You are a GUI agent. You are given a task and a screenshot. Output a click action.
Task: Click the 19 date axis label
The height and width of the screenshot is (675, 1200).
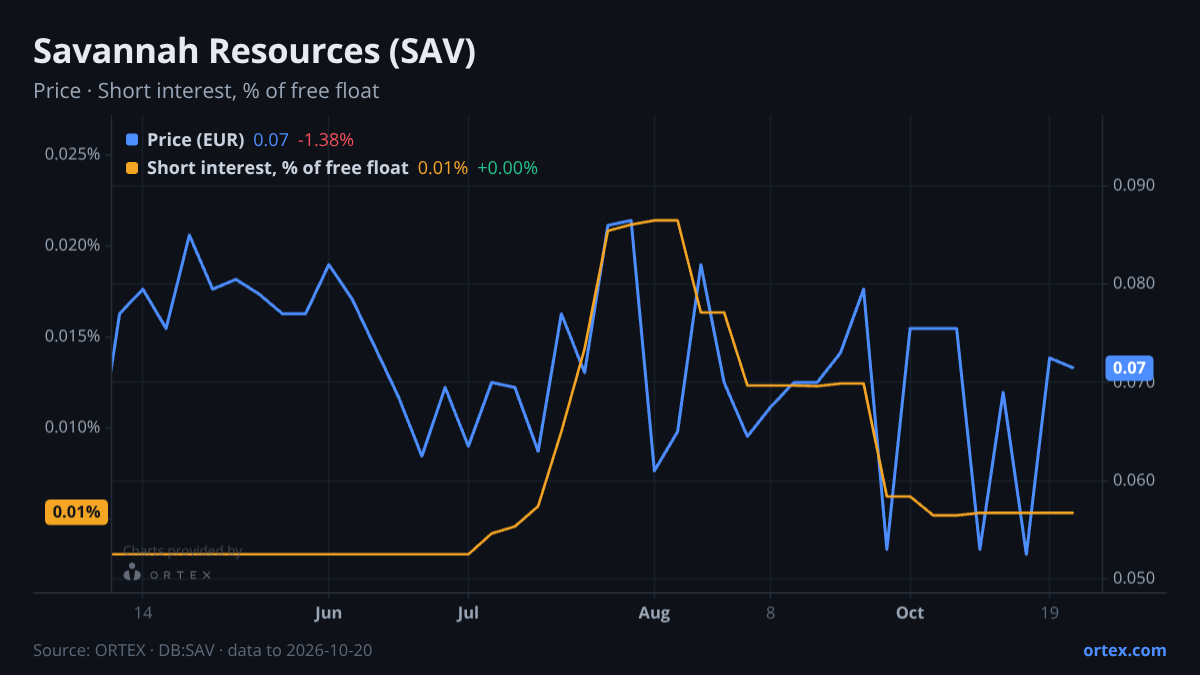click(x=1049, y=613)
